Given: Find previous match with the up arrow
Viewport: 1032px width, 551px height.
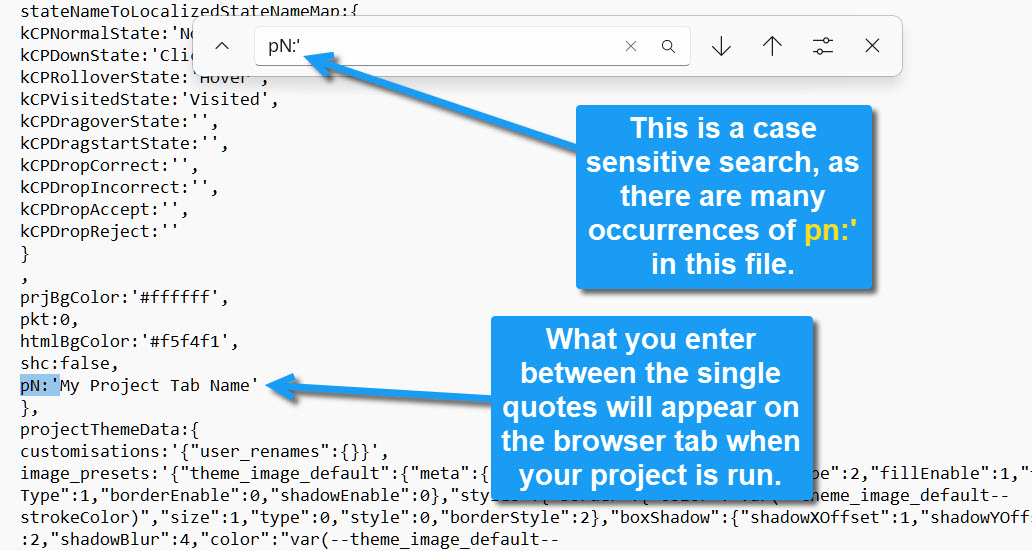Looking at the screenshot, I should tap(772, 46).
